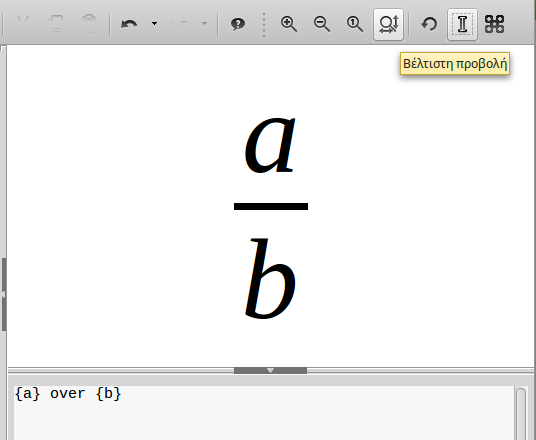Undo the last action with the Undo arrow
This screenshot has width=536, height=440.
pyautogui.click(x=129, y=24)
